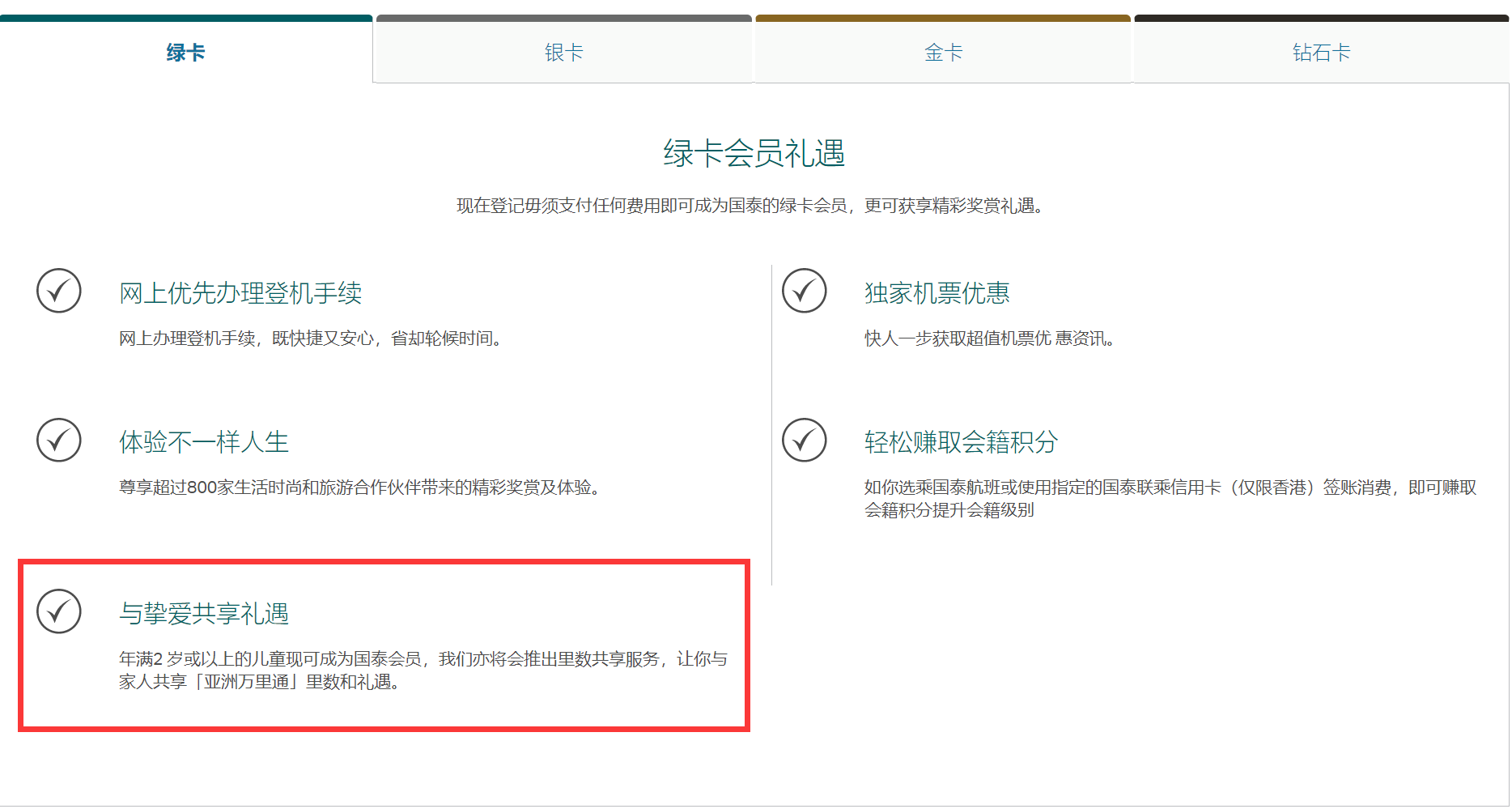Select the 绿卡 membership tab
The height and width of the screenshot is (809, 1512).
(x=186, y=49)
